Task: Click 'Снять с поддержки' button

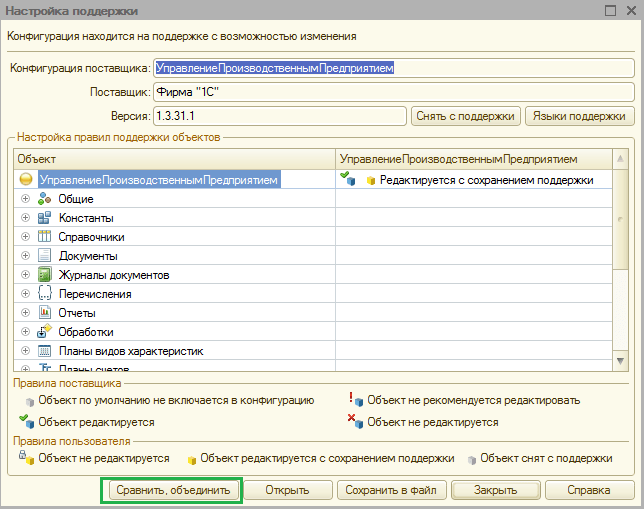Action: [465, 116]
